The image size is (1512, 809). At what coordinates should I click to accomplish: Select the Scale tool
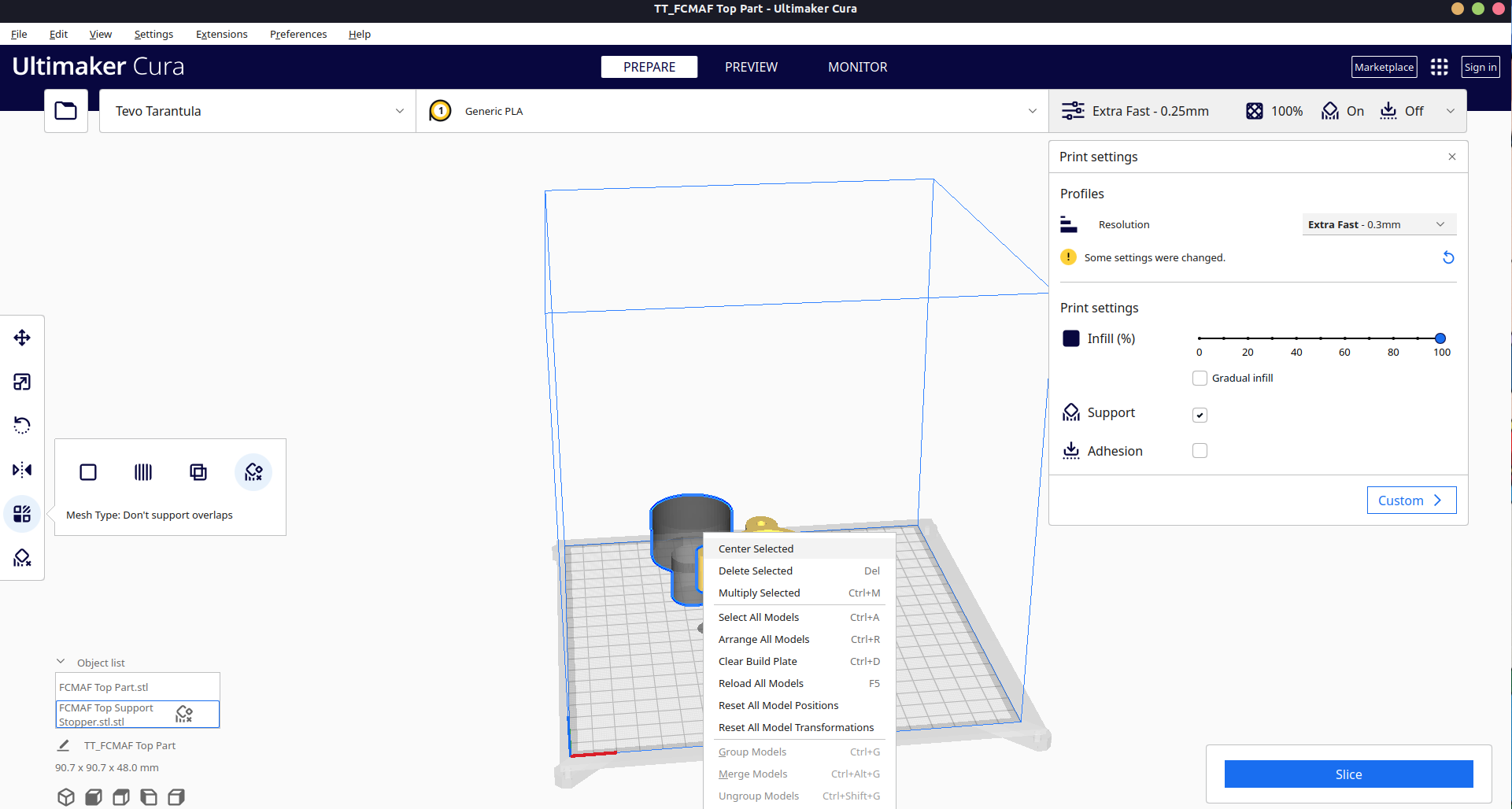click(22, 382)
